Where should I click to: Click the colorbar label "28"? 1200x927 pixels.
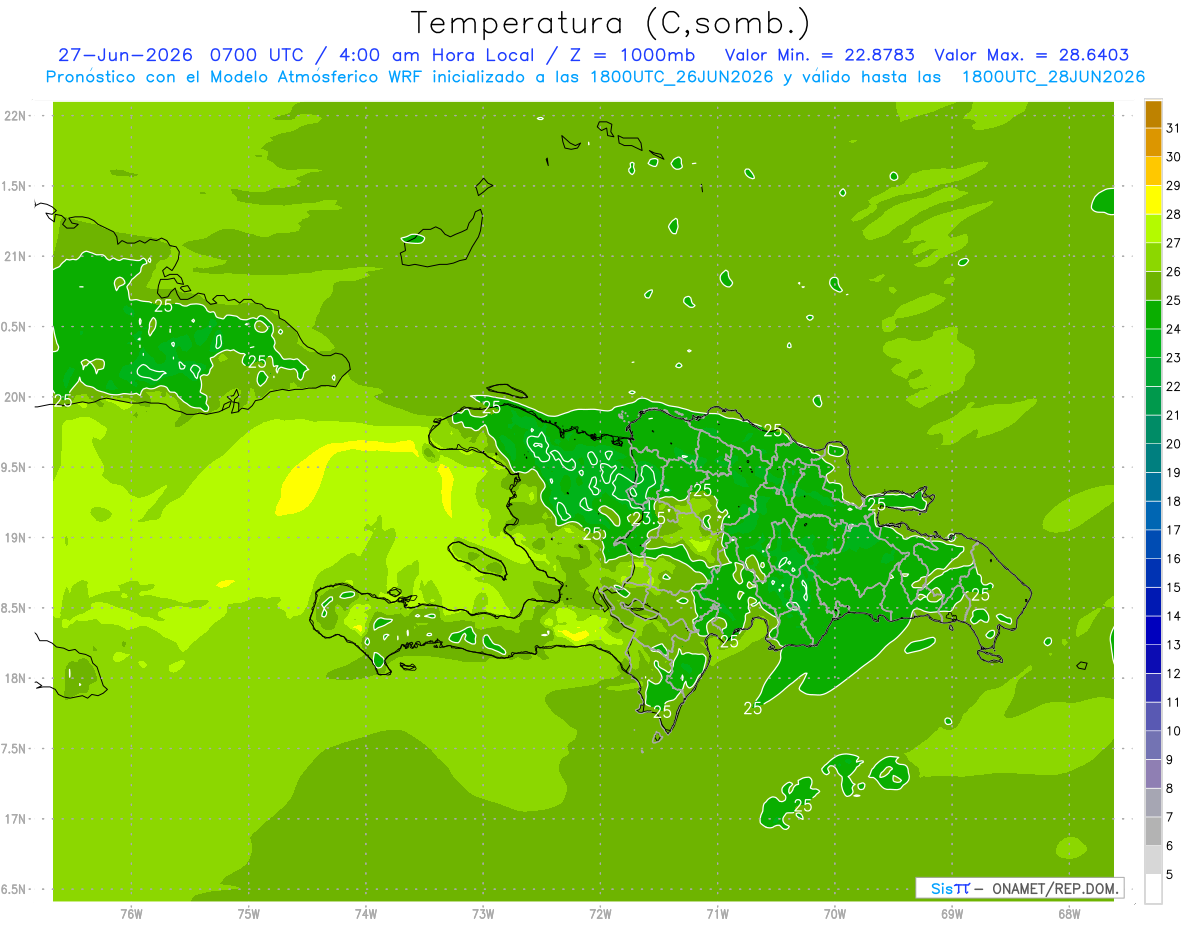tap(1173, 214)
